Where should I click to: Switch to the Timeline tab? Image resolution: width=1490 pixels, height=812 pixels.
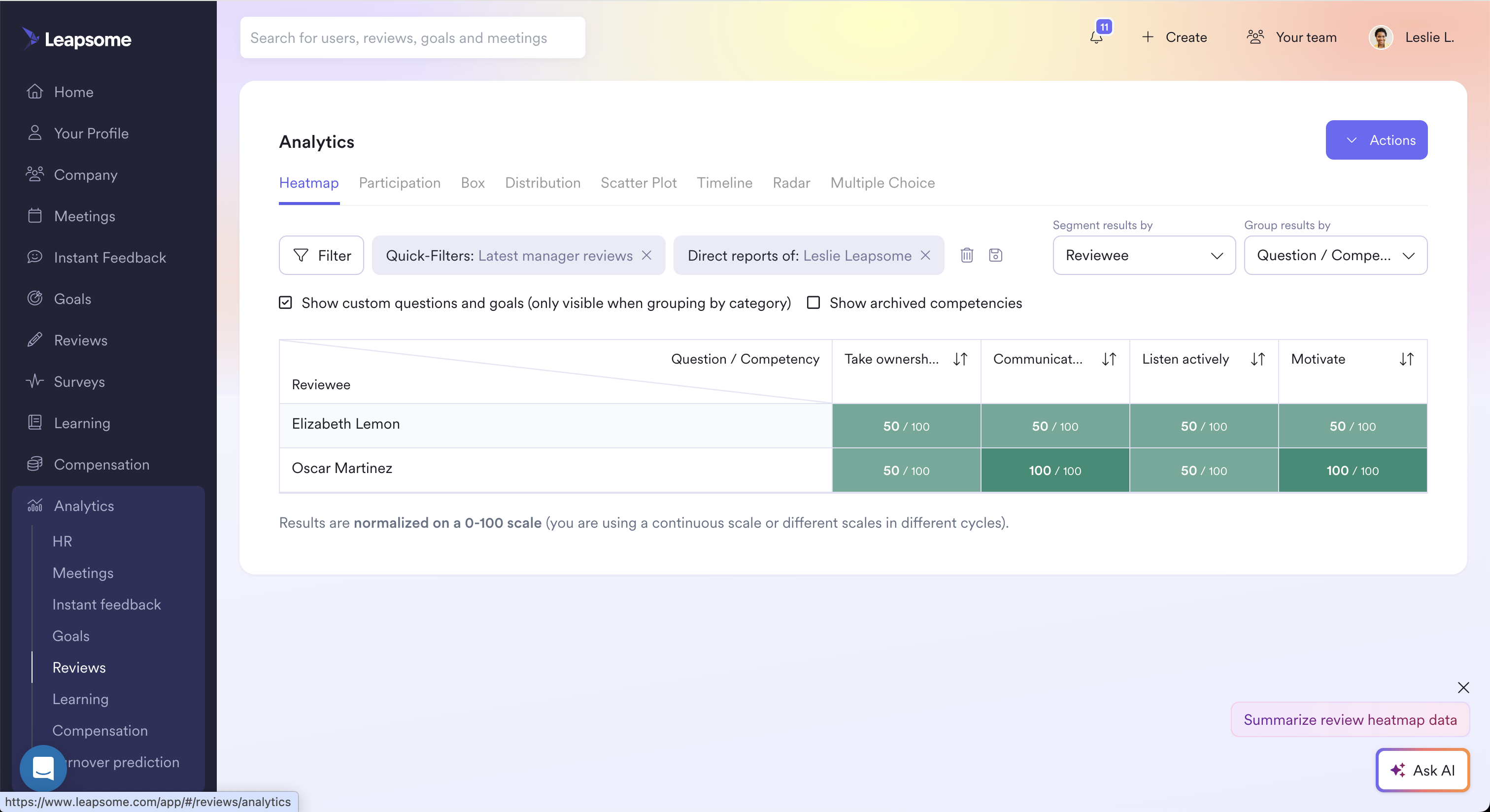pyautogui.click(x=724, y=183)
